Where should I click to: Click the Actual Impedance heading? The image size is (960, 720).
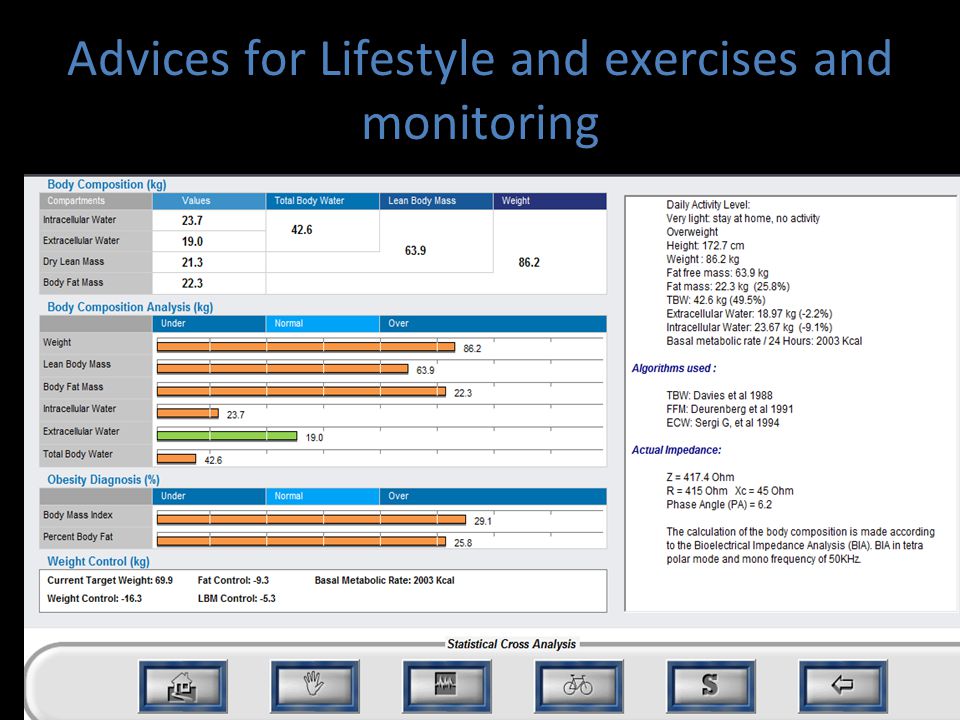(676, 450)
